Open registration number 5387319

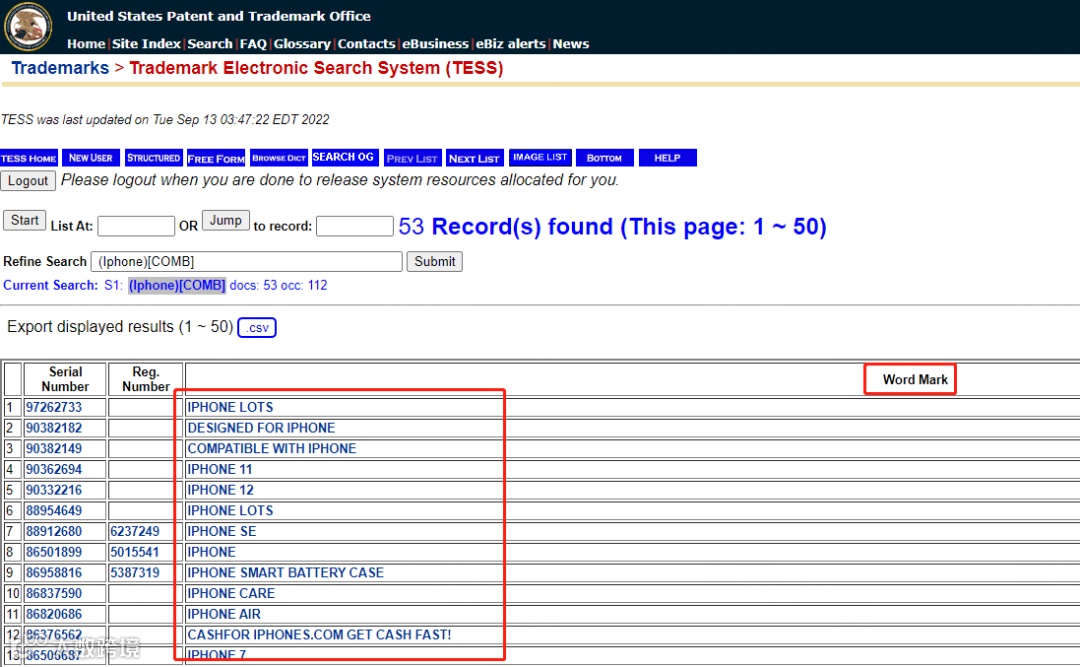(x=134, y=573)
